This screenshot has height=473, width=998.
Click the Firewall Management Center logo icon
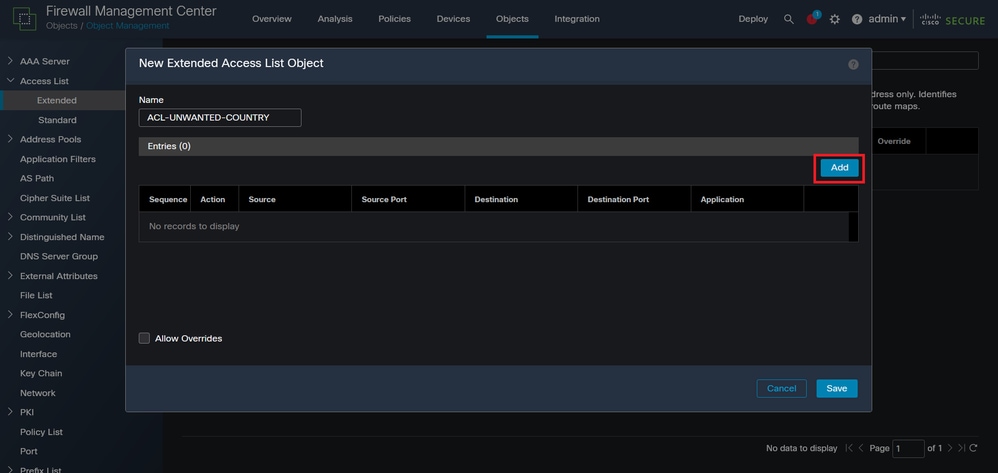click(24, 18)
